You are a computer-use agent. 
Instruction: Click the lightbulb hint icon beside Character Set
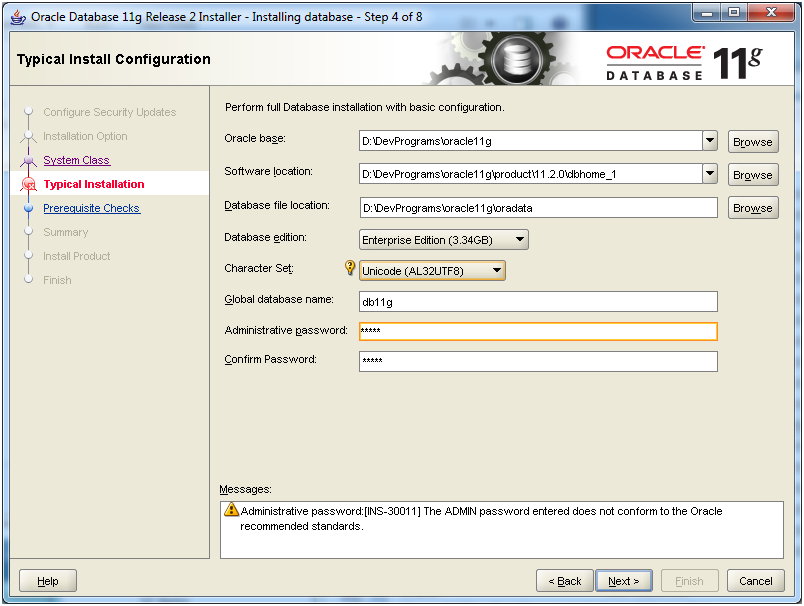pyautogui.click(x=350, y=268)
